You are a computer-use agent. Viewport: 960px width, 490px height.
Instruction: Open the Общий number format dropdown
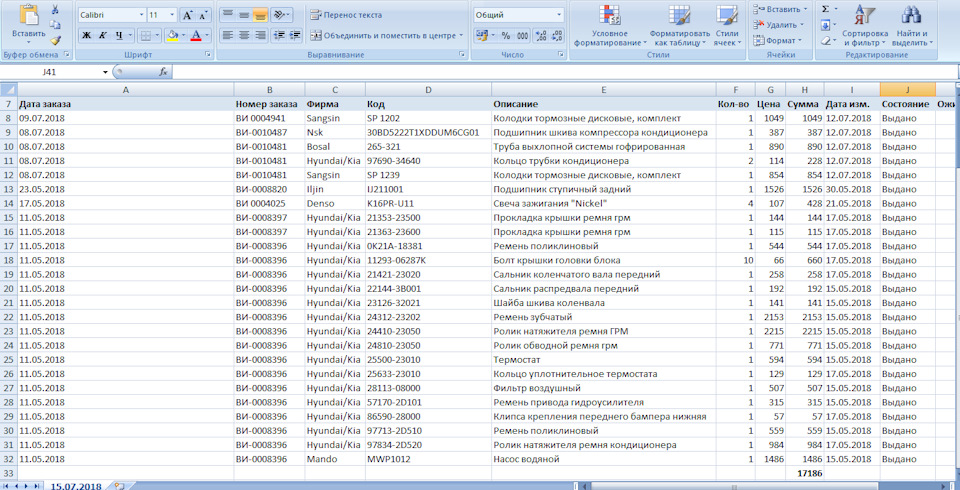(x=559, y=15)
